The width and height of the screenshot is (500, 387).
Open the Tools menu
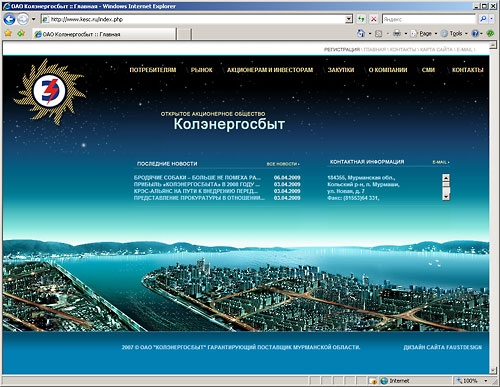point(454,34)
